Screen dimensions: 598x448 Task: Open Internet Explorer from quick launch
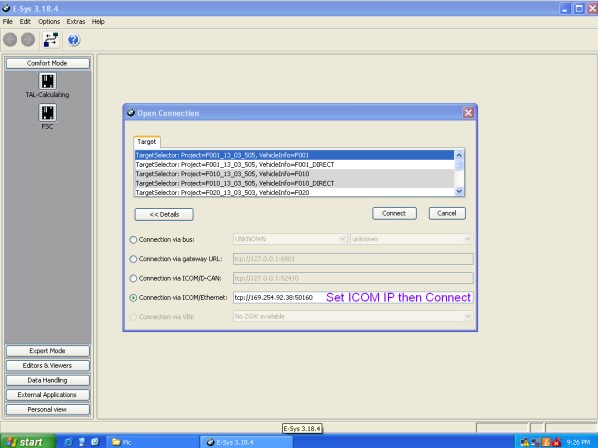point(68,442)
